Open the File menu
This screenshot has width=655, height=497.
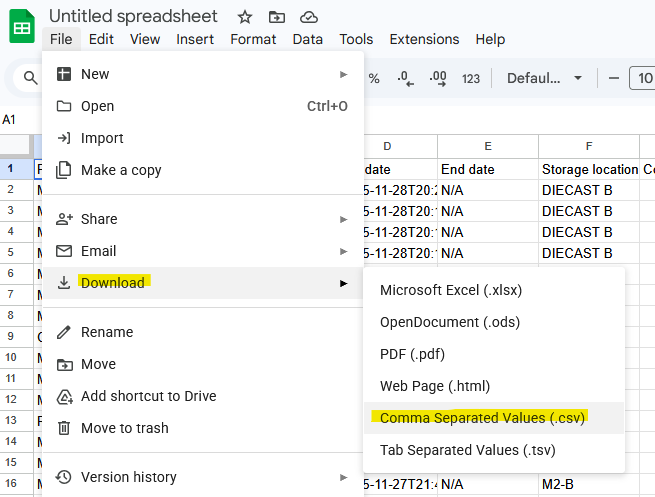(61, 39)
